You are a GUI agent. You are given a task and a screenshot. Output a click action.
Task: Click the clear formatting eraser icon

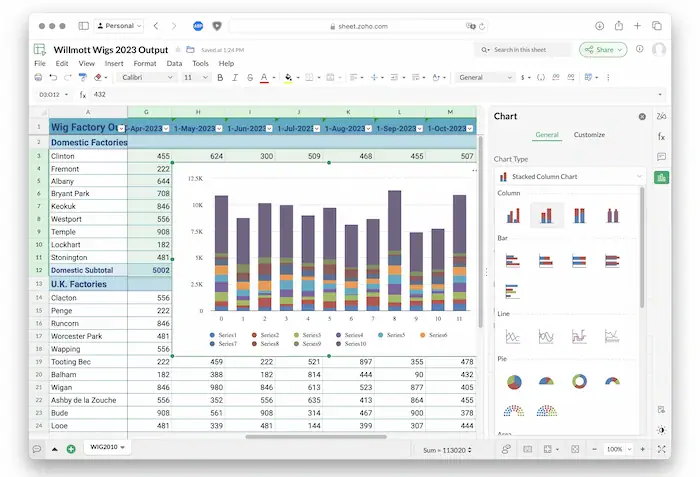[98, 77]
